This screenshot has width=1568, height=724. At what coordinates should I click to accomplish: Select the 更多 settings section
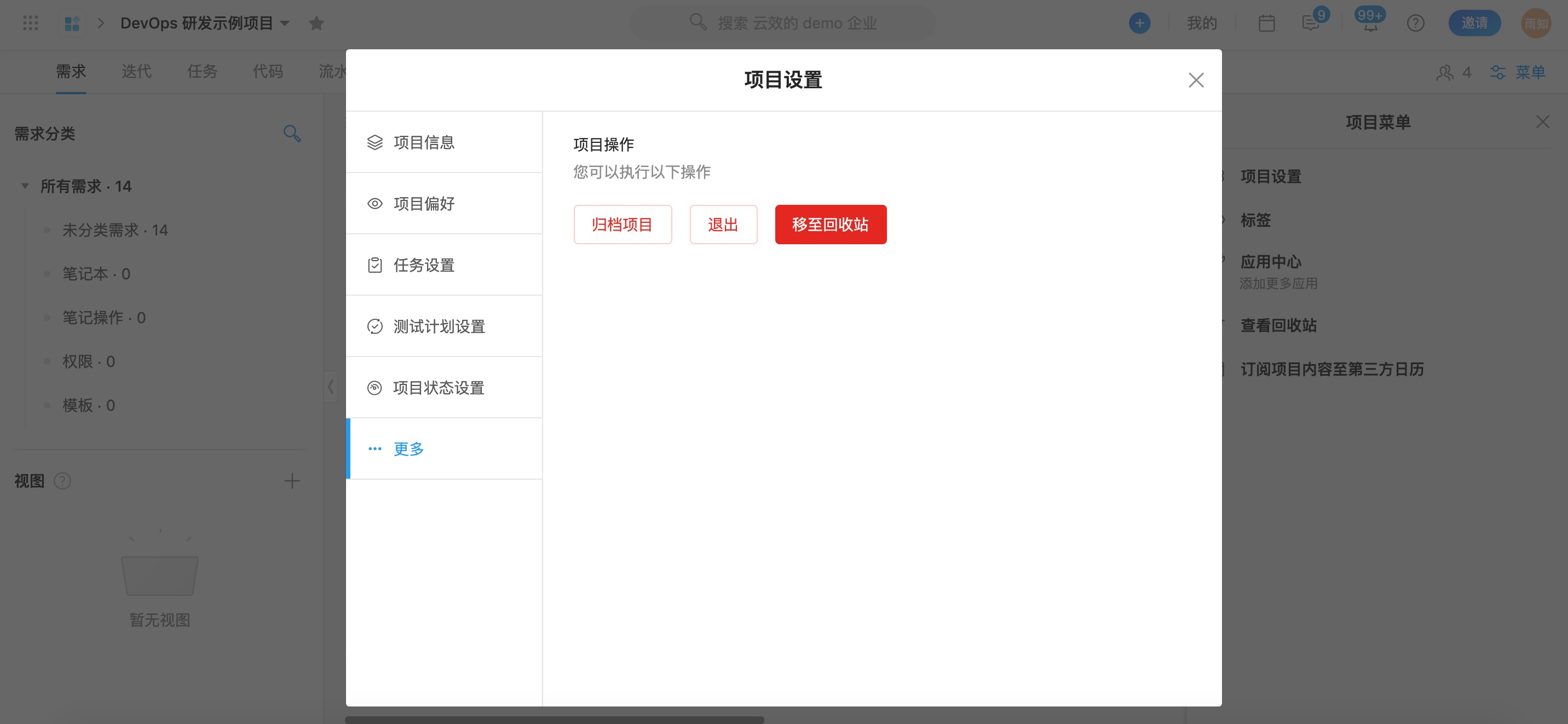point(444,449)
